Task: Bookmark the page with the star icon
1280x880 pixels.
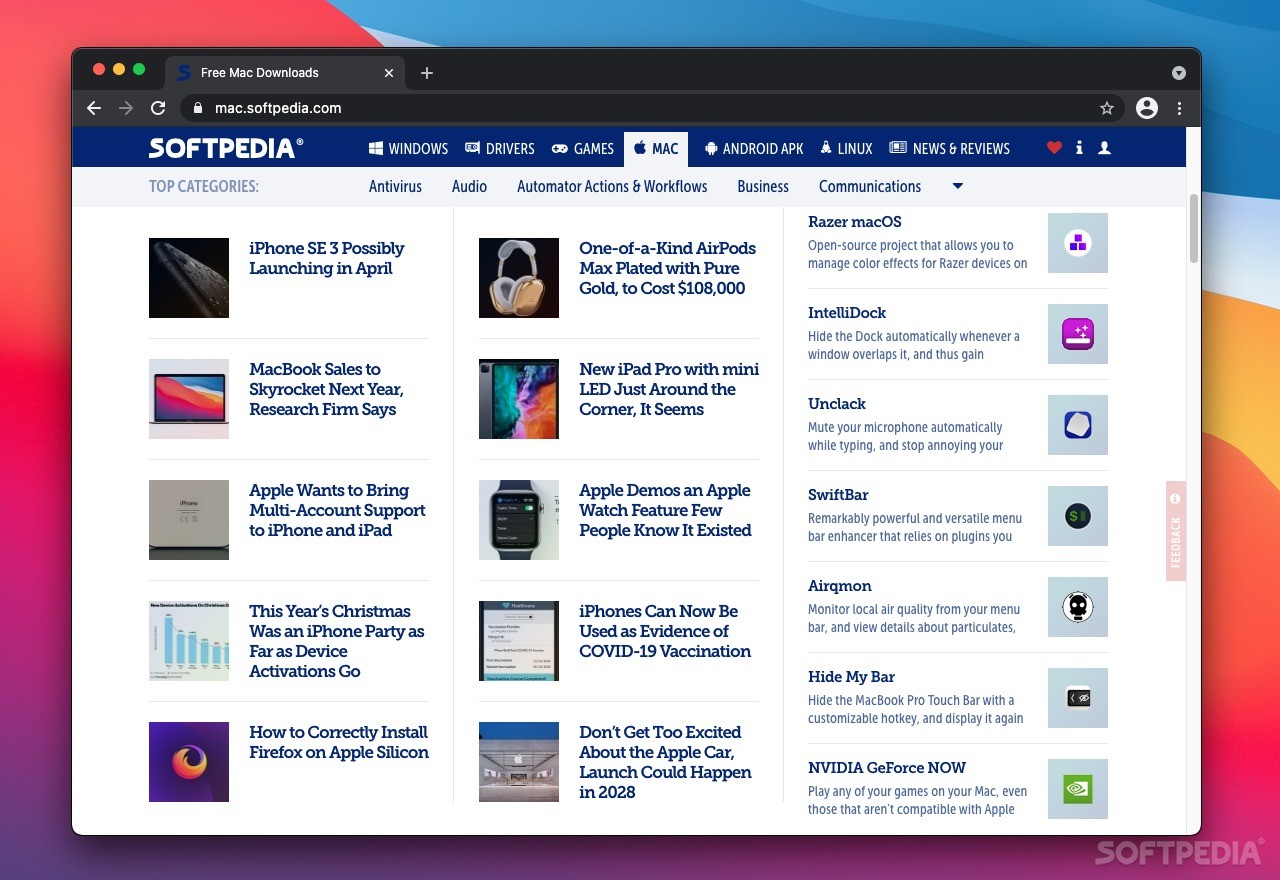Action: (x=1107, y=108)
